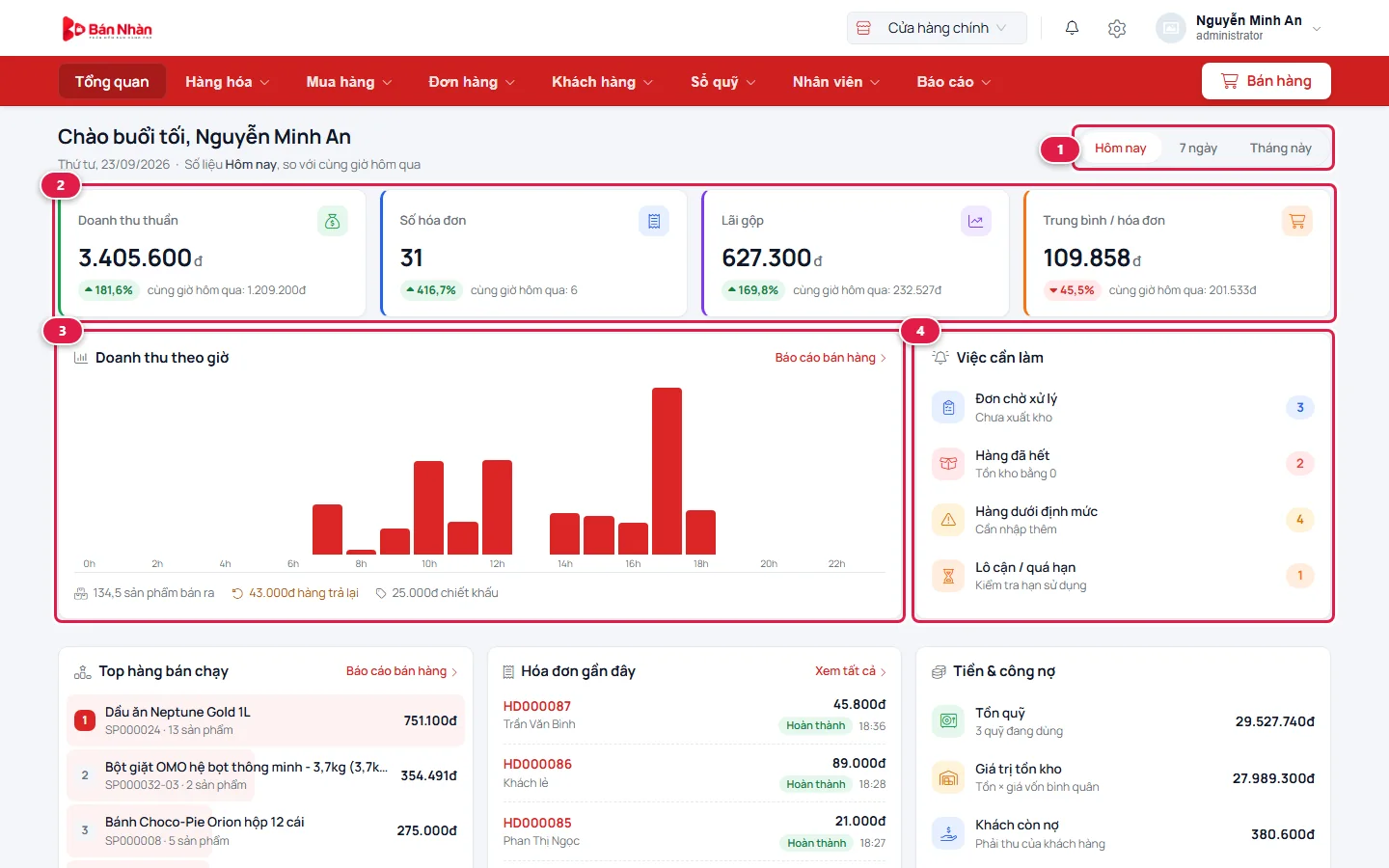The width and height of the screenshot is (1389, 868).
Task: Open Báo cáo bán hàng link in Top hàng bán chạy
Action: tap(401, 671)
